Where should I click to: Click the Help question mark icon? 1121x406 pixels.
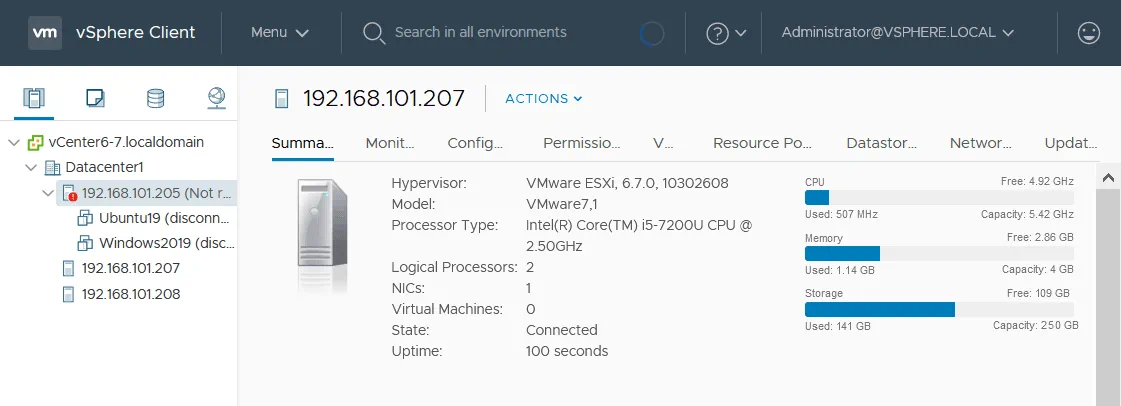click(717, 33)
